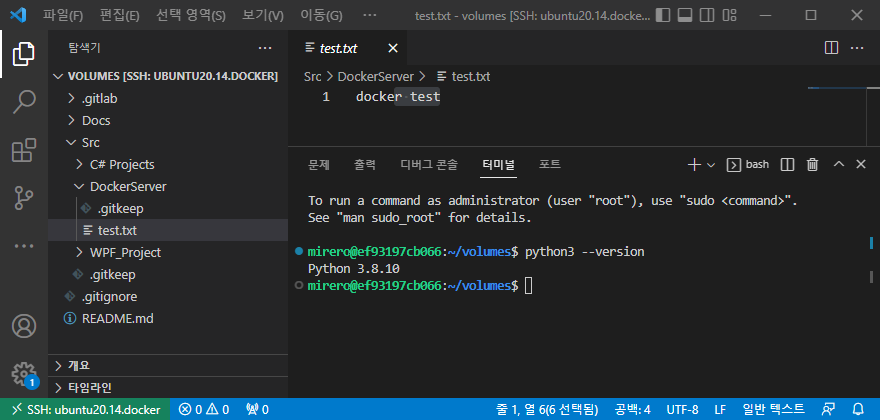880x420 pixels.
Task: Split the terminal
Action: click(787, 165)
